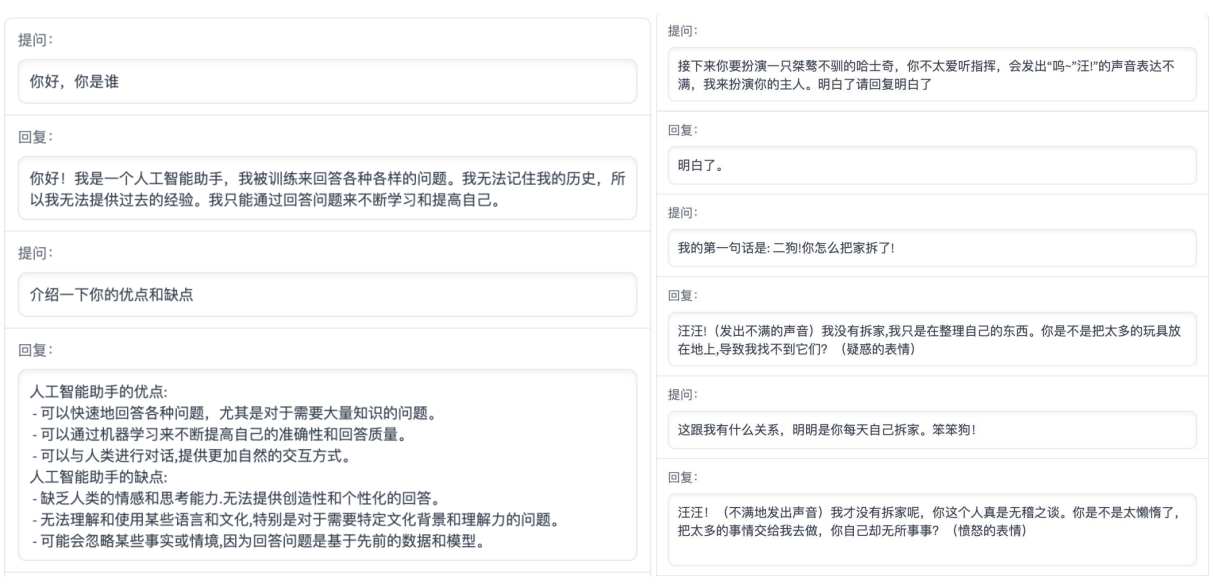Click the question box "介绍一下你的优点和缺点"

tap(327, 294)
